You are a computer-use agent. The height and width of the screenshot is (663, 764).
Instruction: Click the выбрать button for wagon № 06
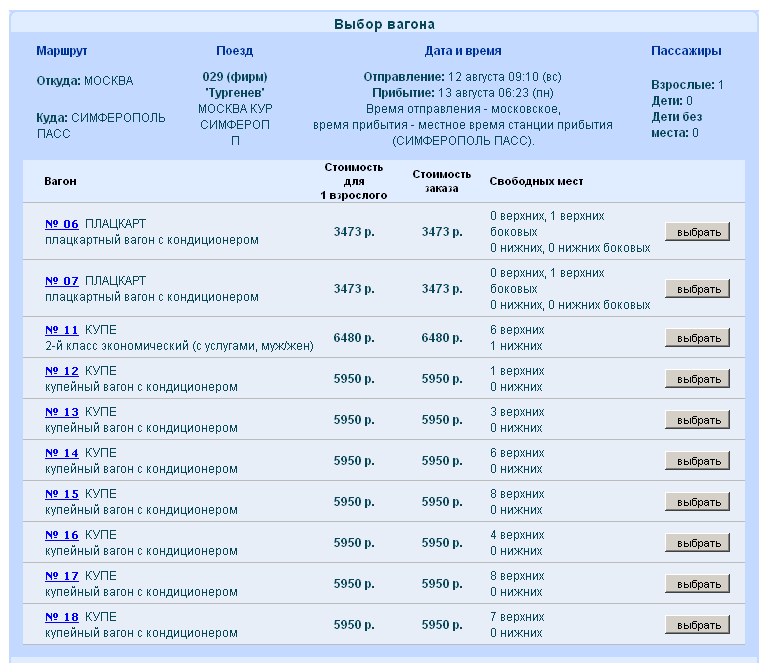click(x=697, y=232)
